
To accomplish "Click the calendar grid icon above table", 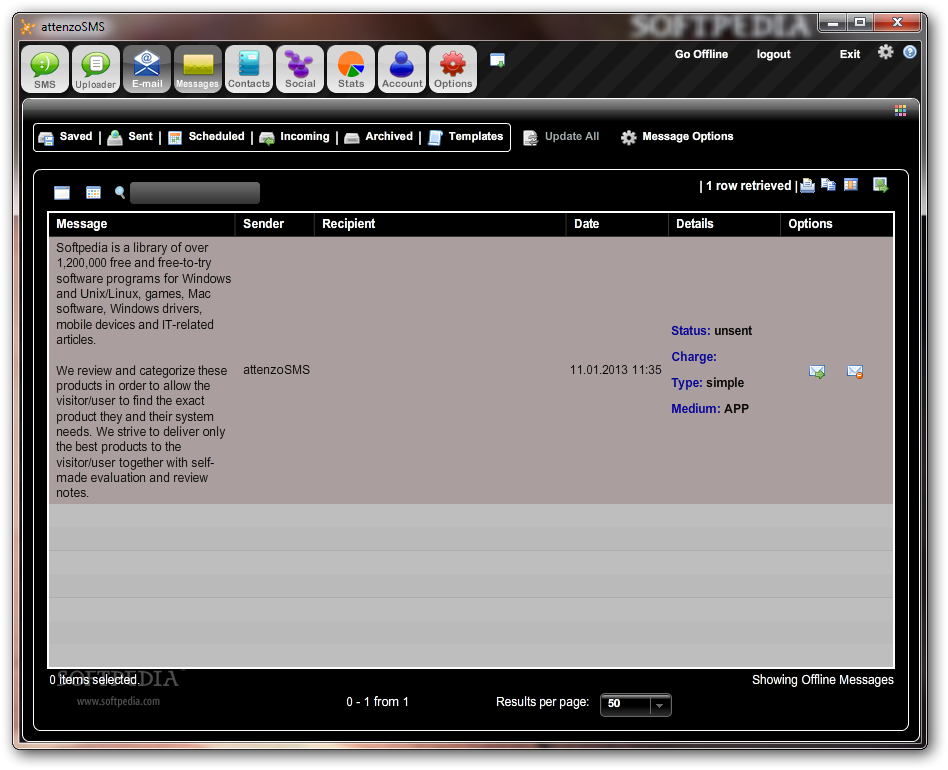I will click(x=93, y=193).
